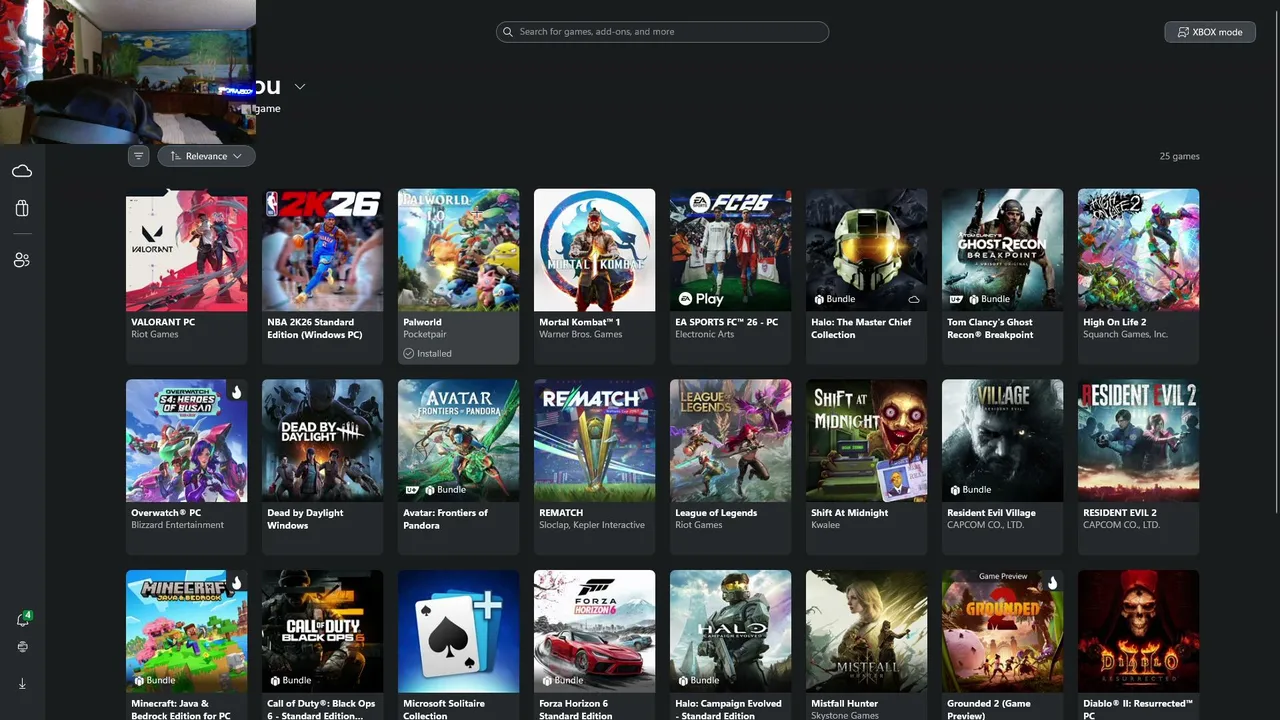Open the Mistfall Hunter cover art
Screen dimensions: 1280x720
tap(866, 631)
